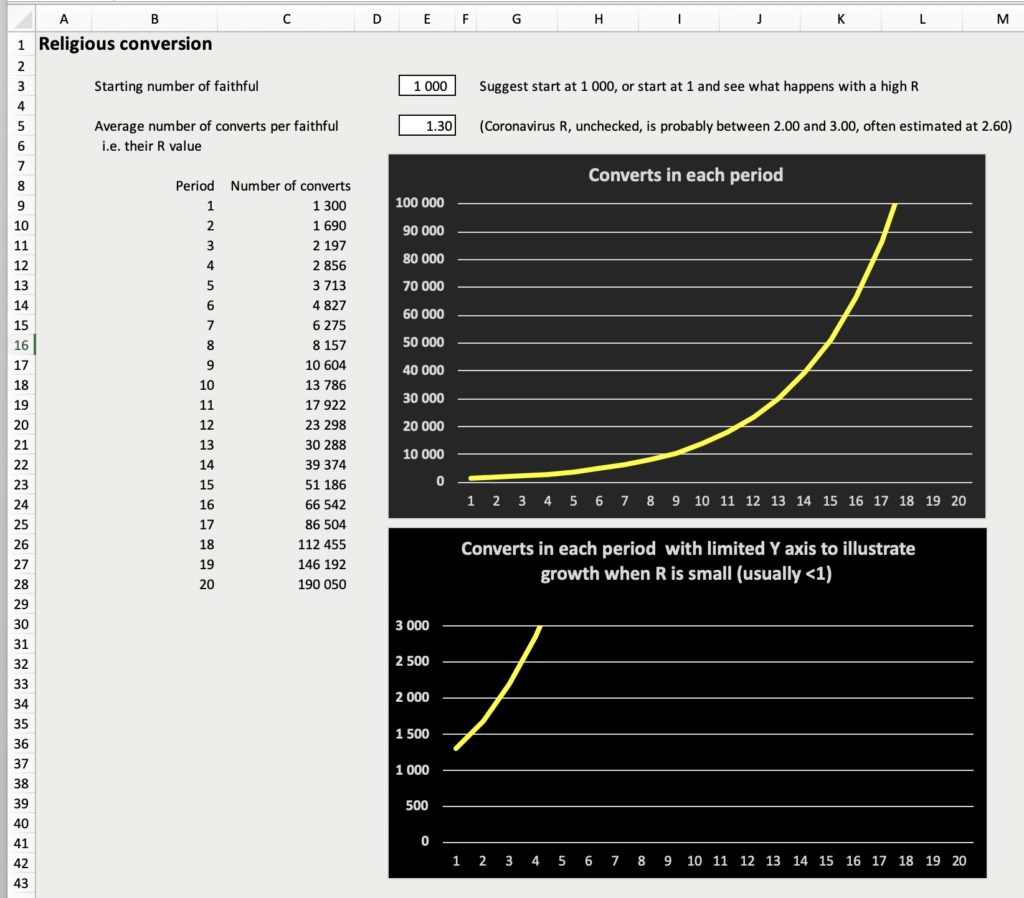Click the 3 000 axis label on lower chart
This screenshot has height=898, width=1024.
(413, 626)
